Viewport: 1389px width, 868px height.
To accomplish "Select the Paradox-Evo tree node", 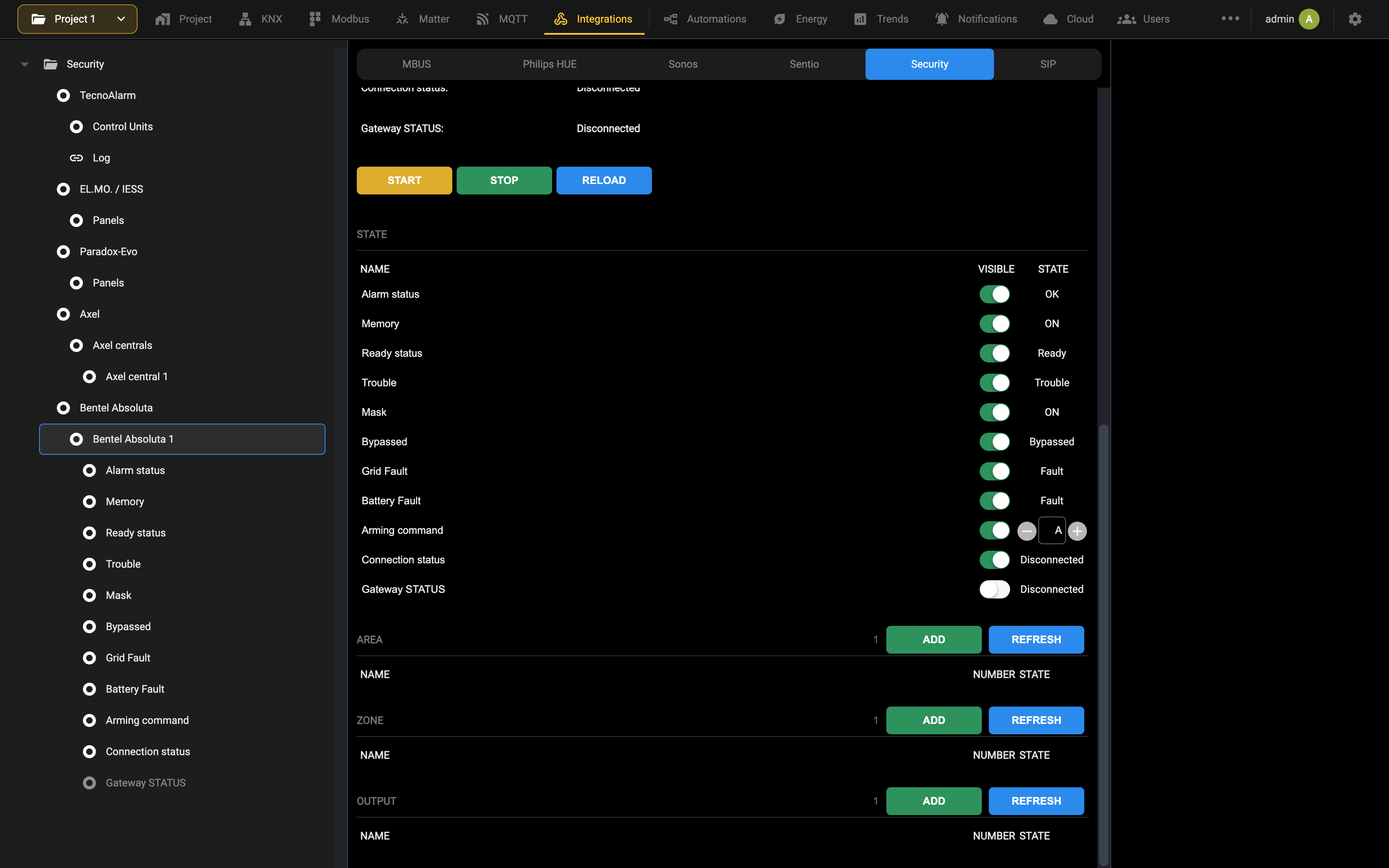I will point(108,251).
